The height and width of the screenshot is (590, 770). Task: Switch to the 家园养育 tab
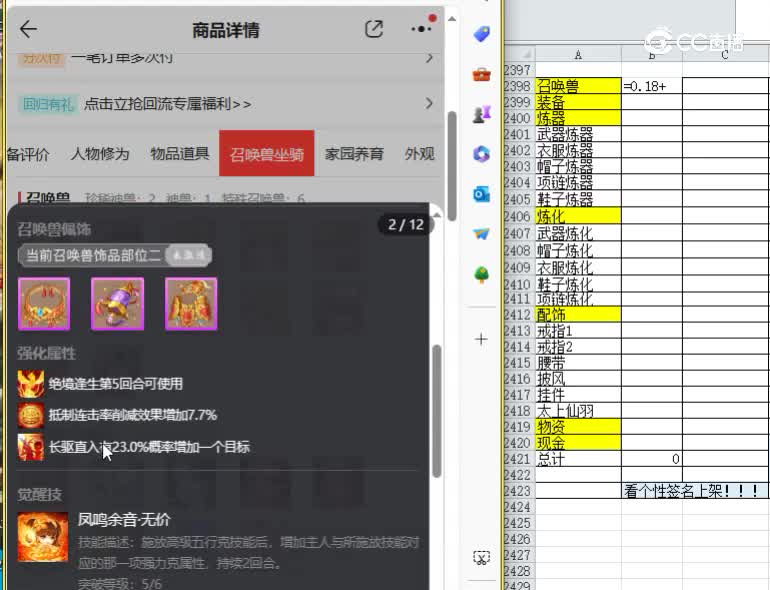pyautogui.click(x=354, y=154)
